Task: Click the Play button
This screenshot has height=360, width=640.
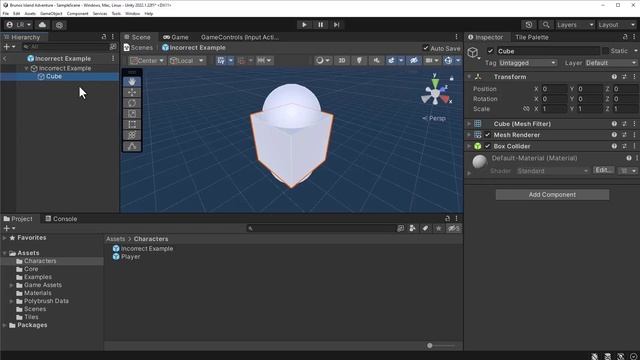Action: click(x=304, y=25)
